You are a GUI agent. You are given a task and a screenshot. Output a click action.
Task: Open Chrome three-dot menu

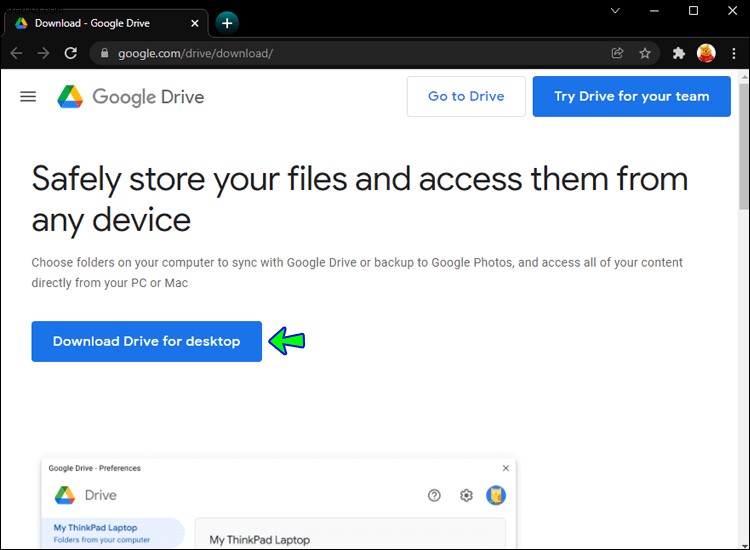coord(734,53)
